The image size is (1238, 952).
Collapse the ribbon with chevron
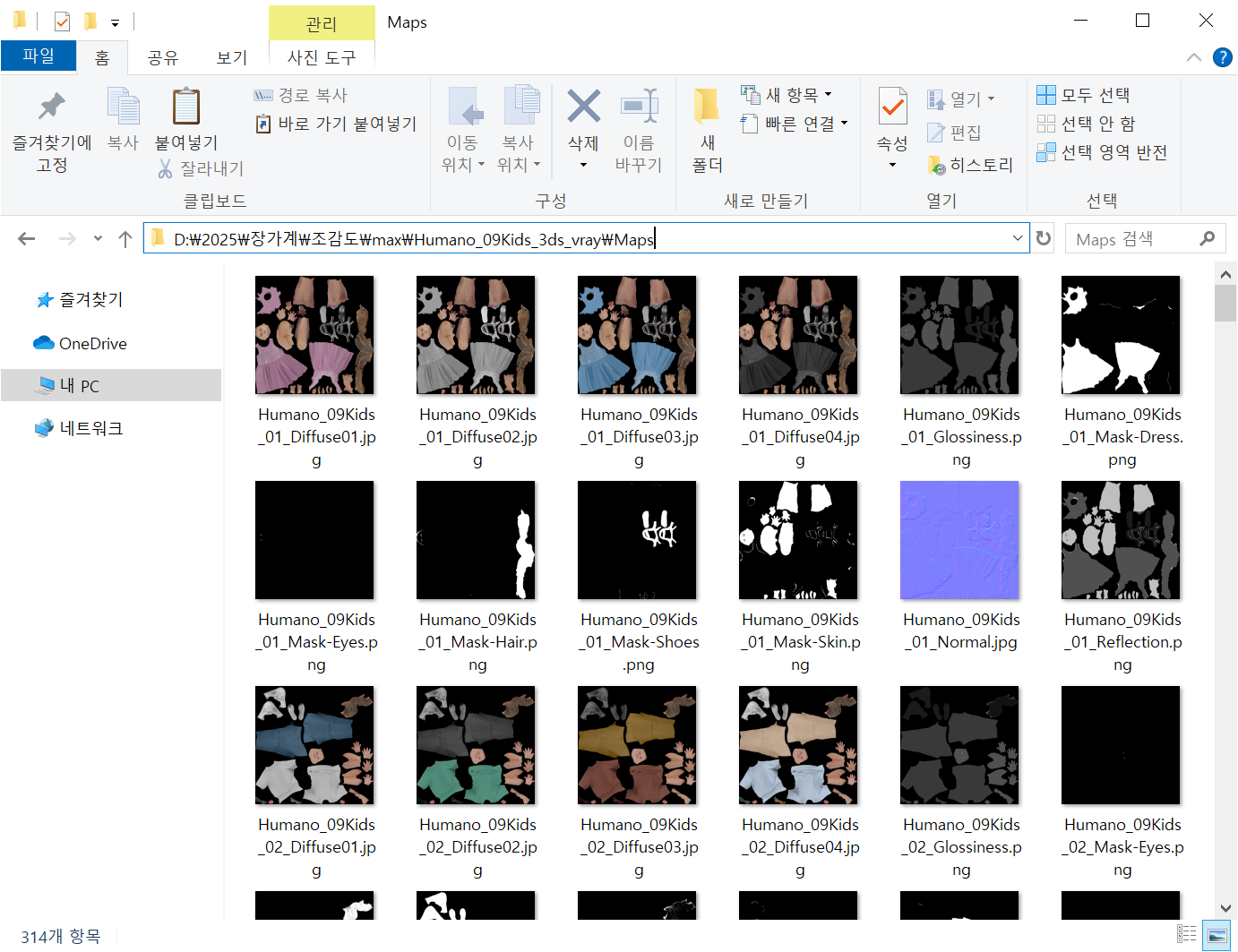pyautogui.click(x=1193, y=57)
